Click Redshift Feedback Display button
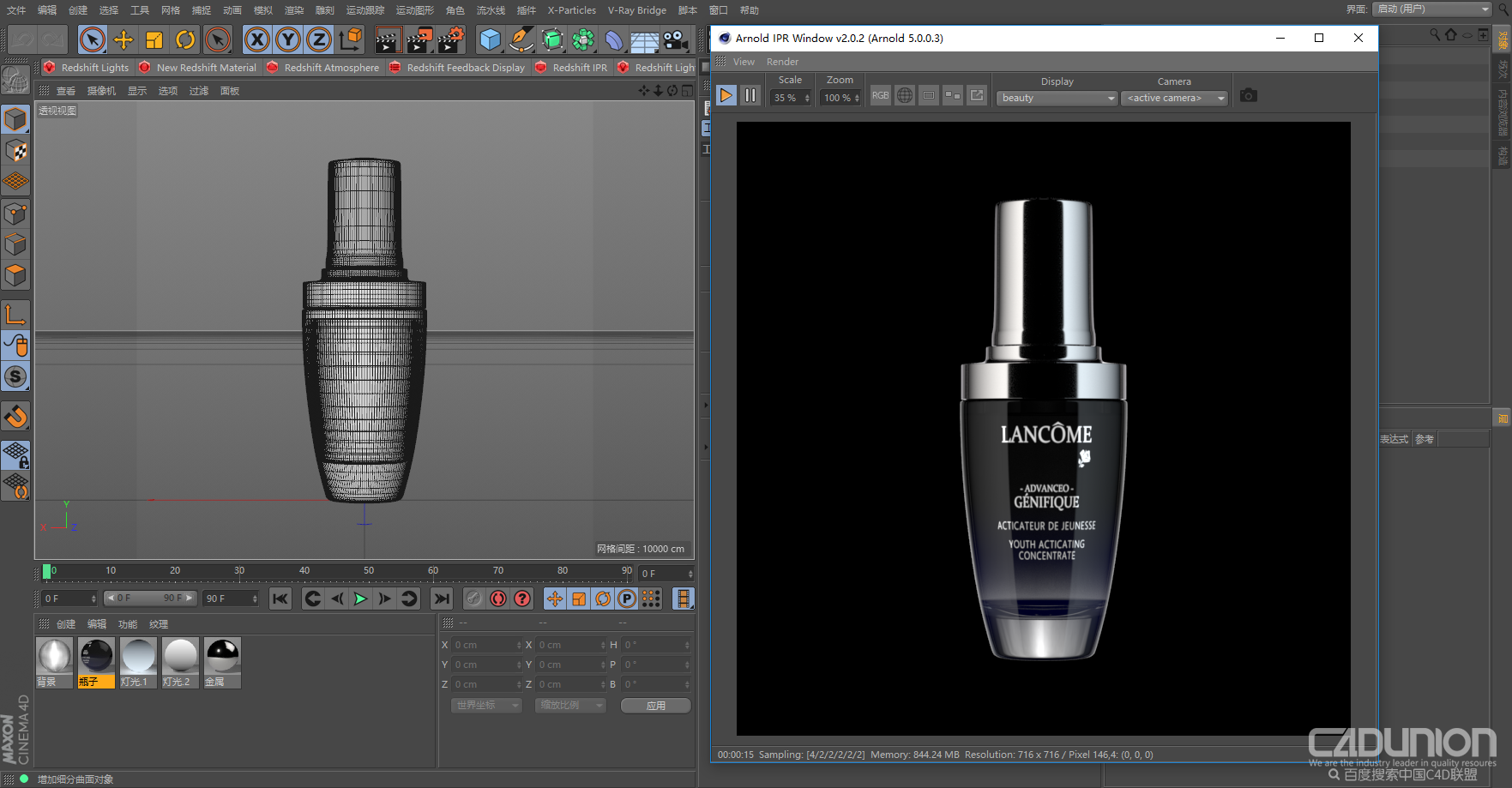Screen dimensions: 1512x788 [x=457, y=67]
